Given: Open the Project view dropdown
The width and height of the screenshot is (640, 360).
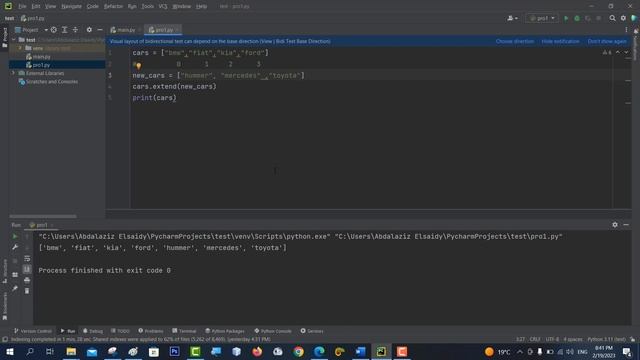Looking at the screenshot, I should pyautogui.click(x=31, y=30).
